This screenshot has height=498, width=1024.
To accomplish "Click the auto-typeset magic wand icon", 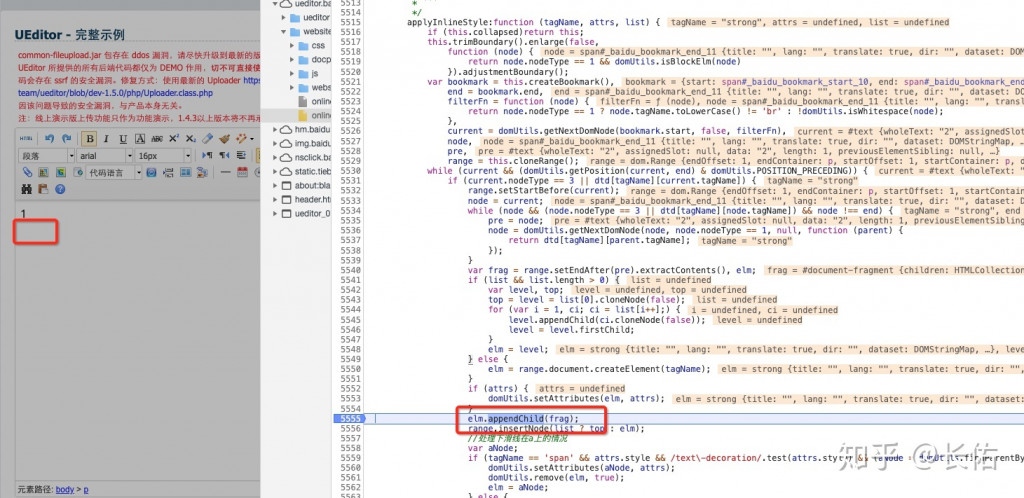I will point(241,138).
